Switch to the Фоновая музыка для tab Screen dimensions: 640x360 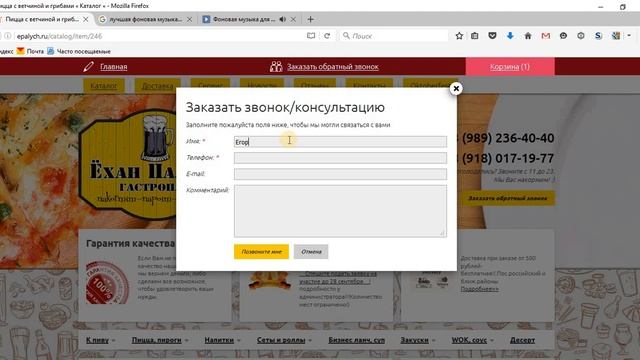(x=244, y=19)
